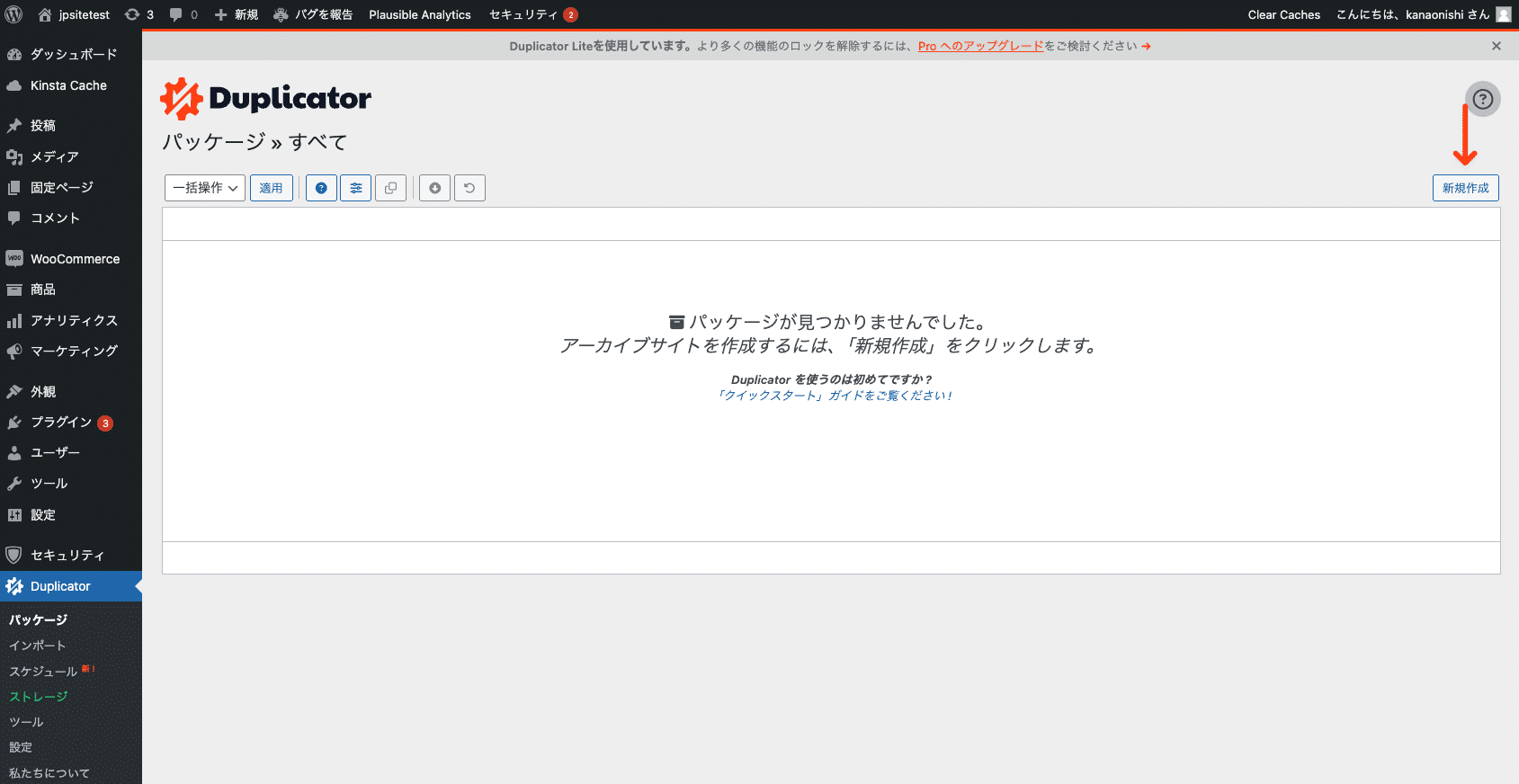
Task: Open the Pro へのアップグレード link
Action: click(980, 46)
